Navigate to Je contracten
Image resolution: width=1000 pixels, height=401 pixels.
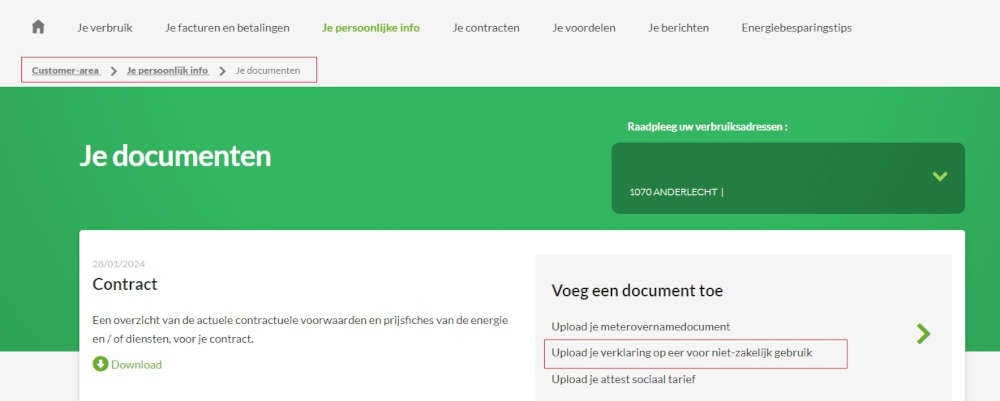pyautogui.click(x=485, y=28)
